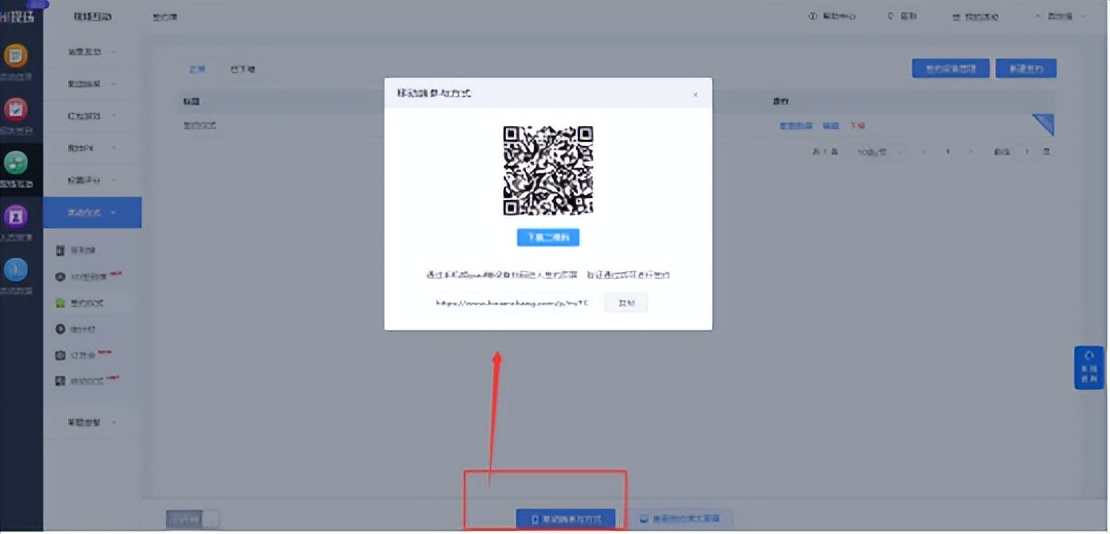
Task: Toggle the switch in the bottom bar
Action: click(x=193, y=518)
